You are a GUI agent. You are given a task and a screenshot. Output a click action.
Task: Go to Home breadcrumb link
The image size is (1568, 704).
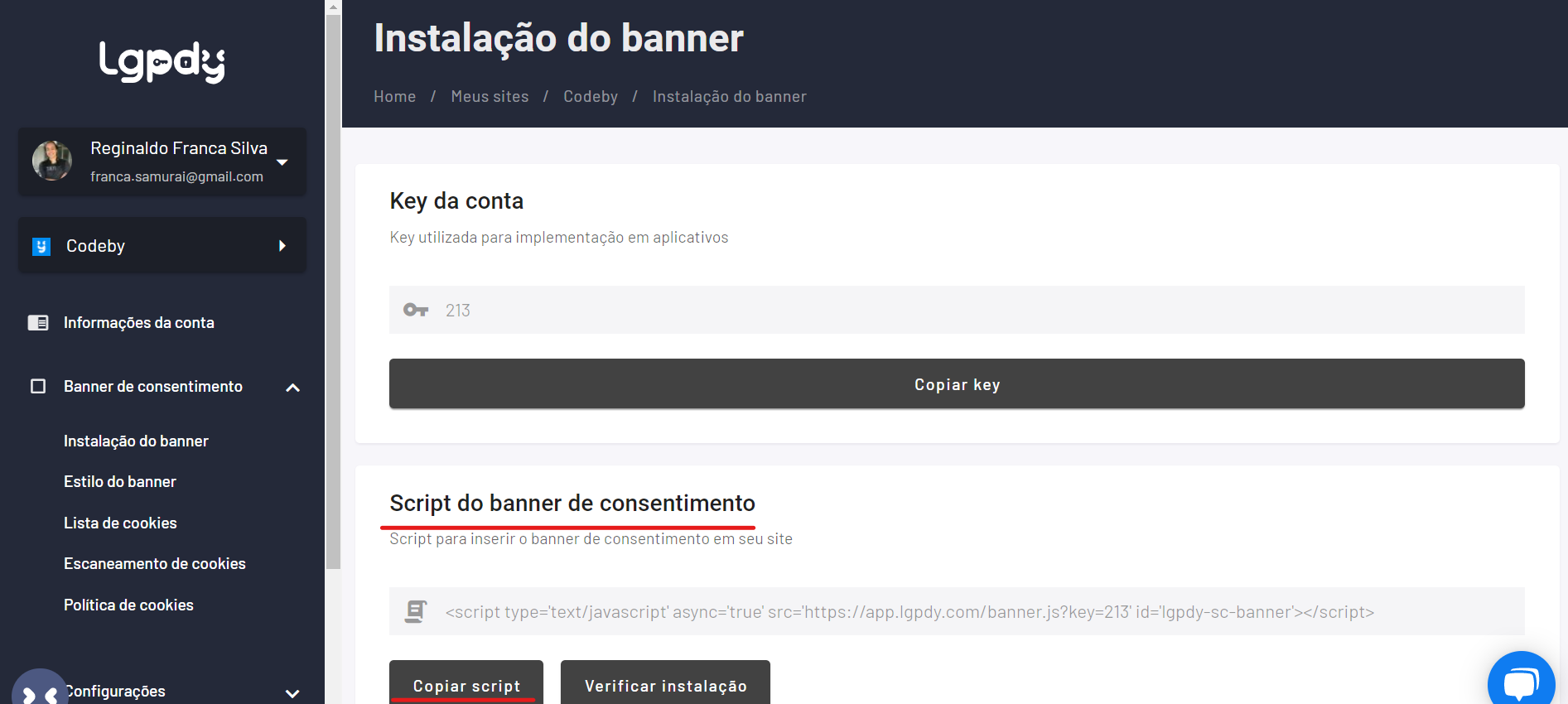(x=394, y=97)
